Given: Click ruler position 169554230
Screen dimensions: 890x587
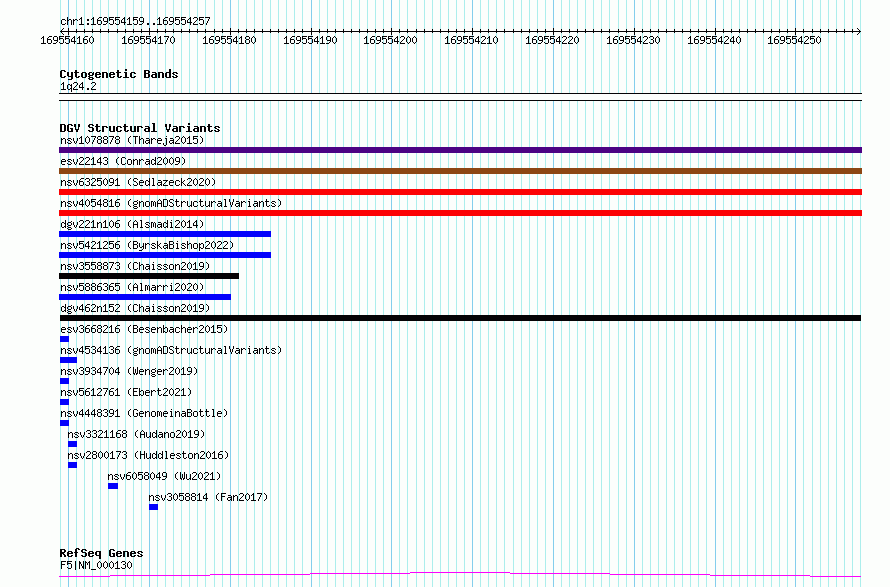Looking at the screenshot, I should [x=633, y=40].
